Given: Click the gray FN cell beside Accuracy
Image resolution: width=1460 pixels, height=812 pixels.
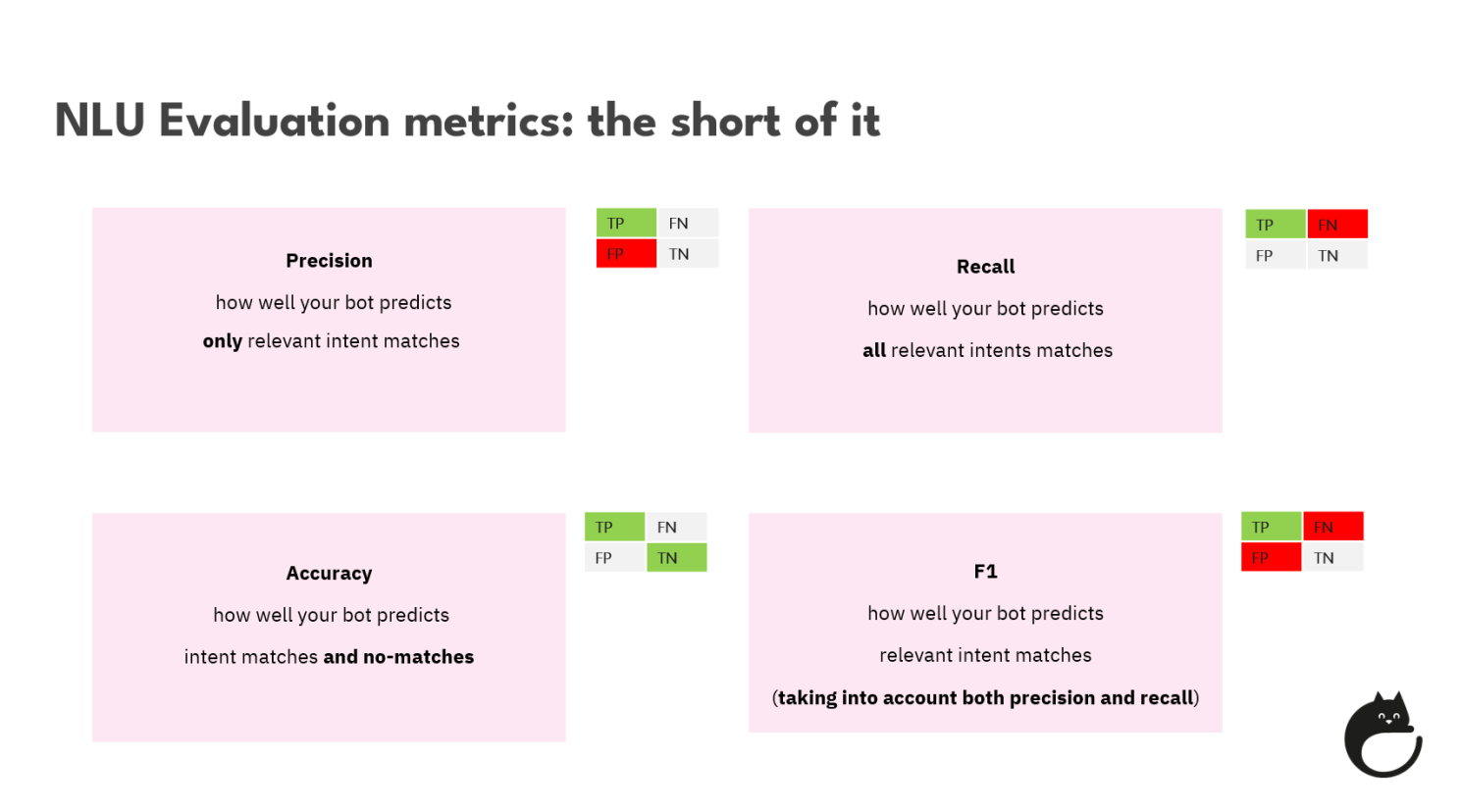Looking at the screenshot, I should click(x=676, y=527).
